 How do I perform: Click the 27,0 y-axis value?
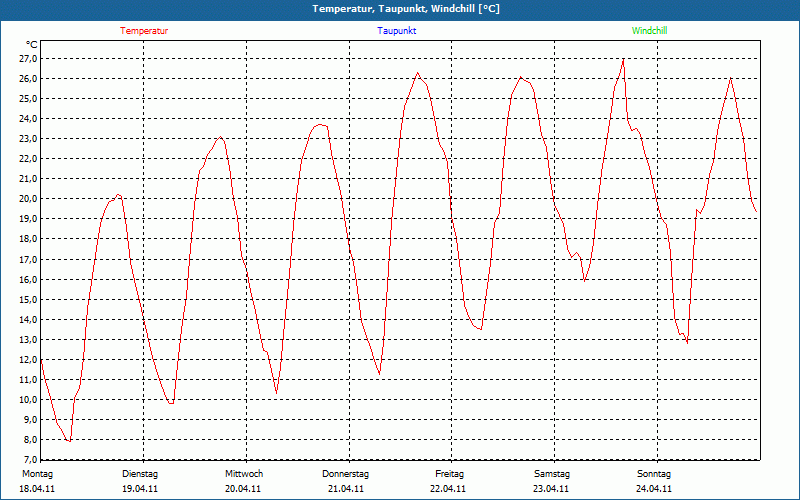(28, 59)
